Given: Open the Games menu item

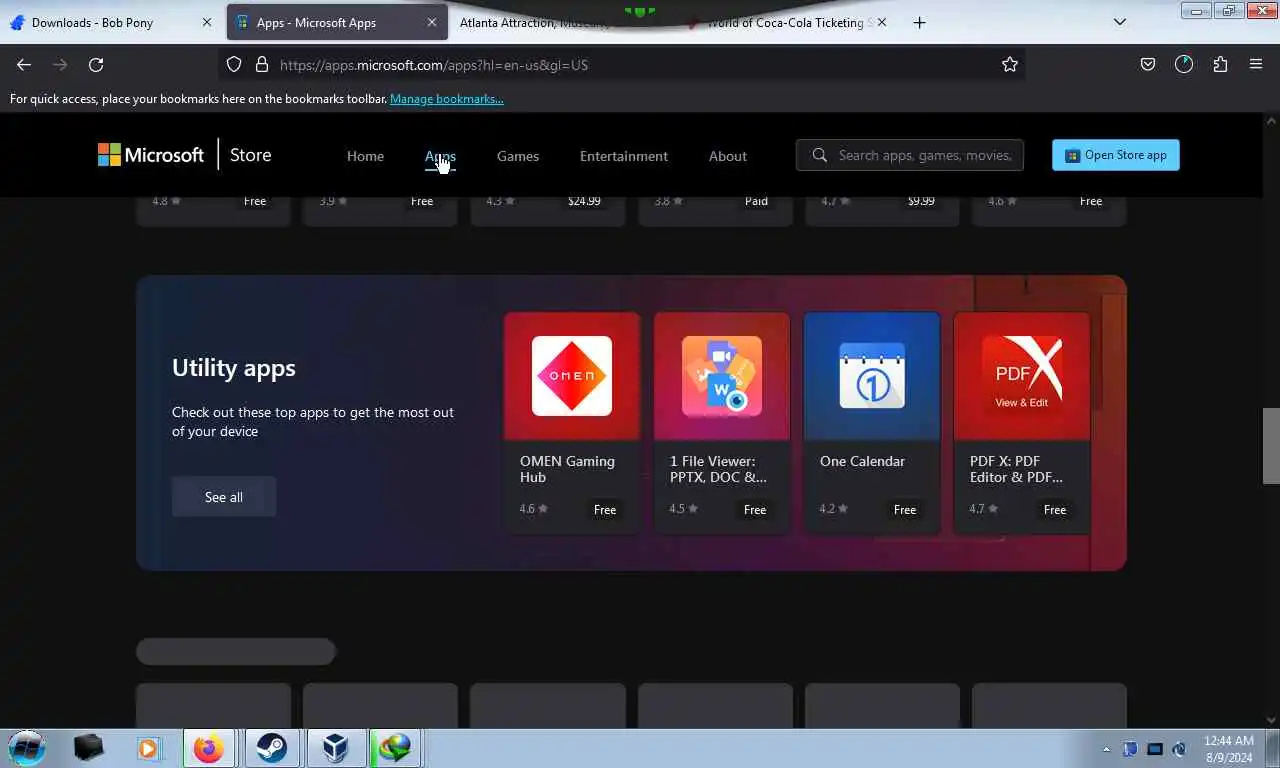Looking at the screenshot, I should (x=518, y=156).
